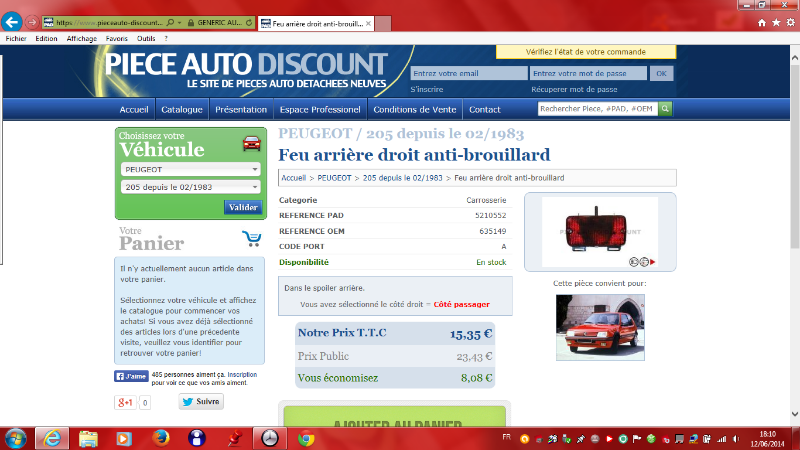
Task: Click the shopping cart Panier icon
Action: (252, 238)
